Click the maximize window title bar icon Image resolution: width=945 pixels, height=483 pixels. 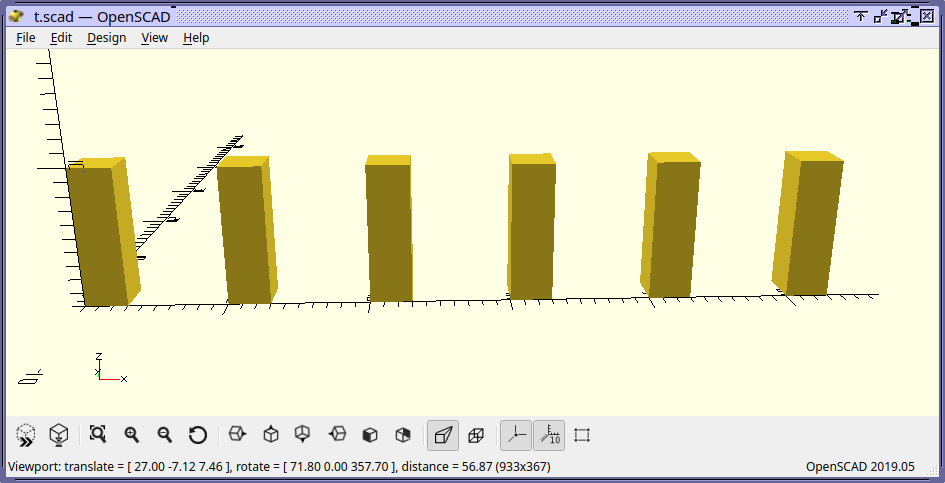[903, 16]
